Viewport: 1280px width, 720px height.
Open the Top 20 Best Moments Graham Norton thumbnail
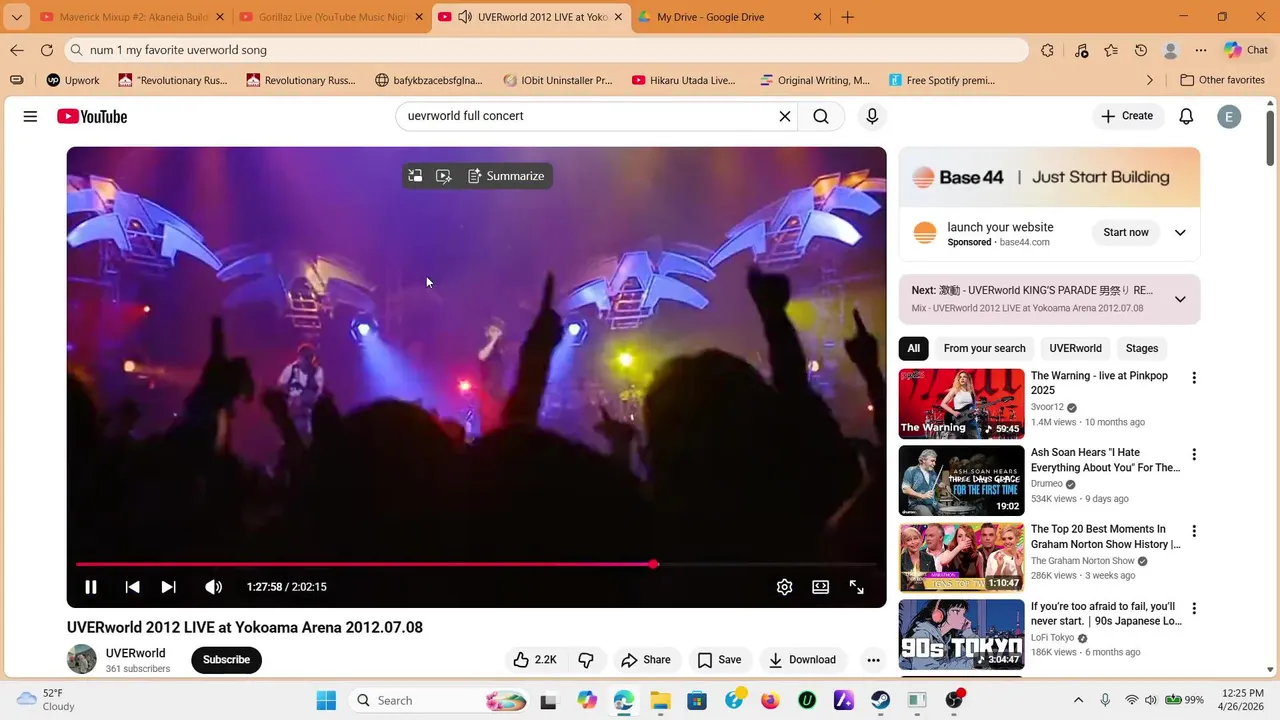click(961, 557)
